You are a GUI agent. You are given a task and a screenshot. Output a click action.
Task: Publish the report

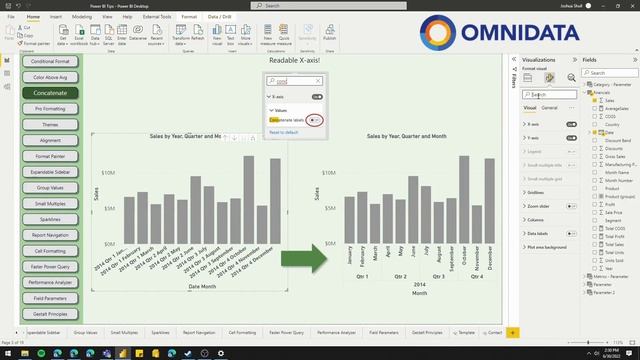click(x=329, y=33)
